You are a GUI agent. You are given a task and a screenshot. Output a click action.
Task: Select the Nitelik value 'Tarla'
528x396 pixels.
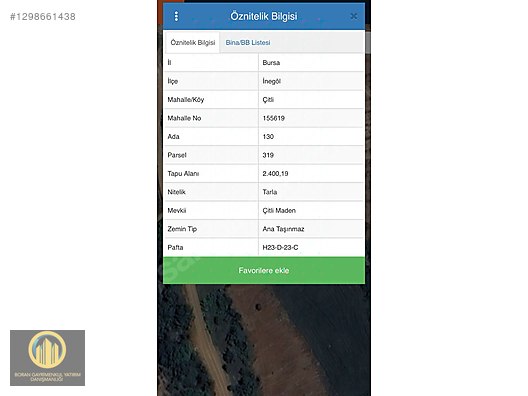tap(270, 192)
